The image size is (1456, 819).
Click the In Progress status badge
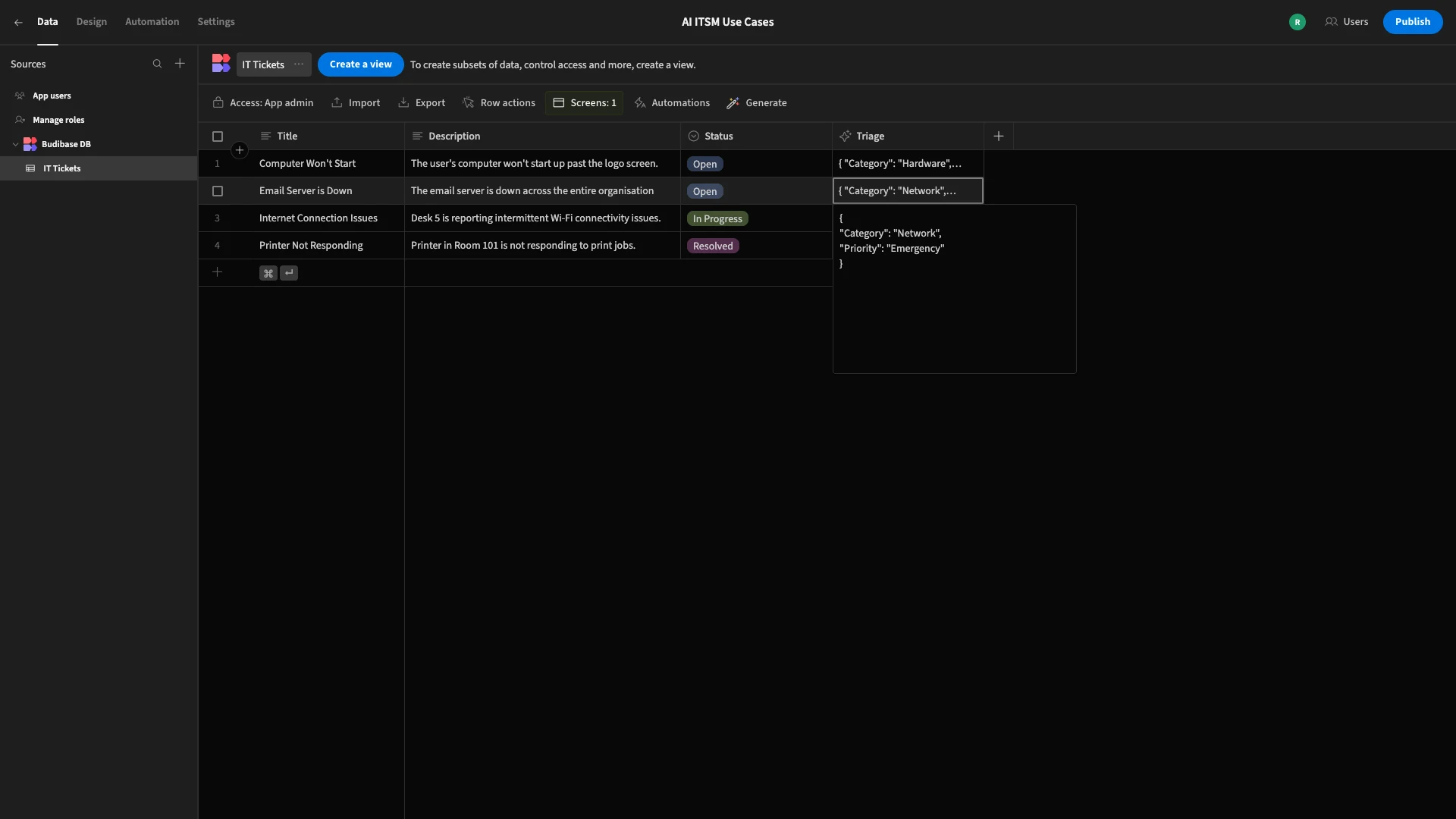[717, 218]
